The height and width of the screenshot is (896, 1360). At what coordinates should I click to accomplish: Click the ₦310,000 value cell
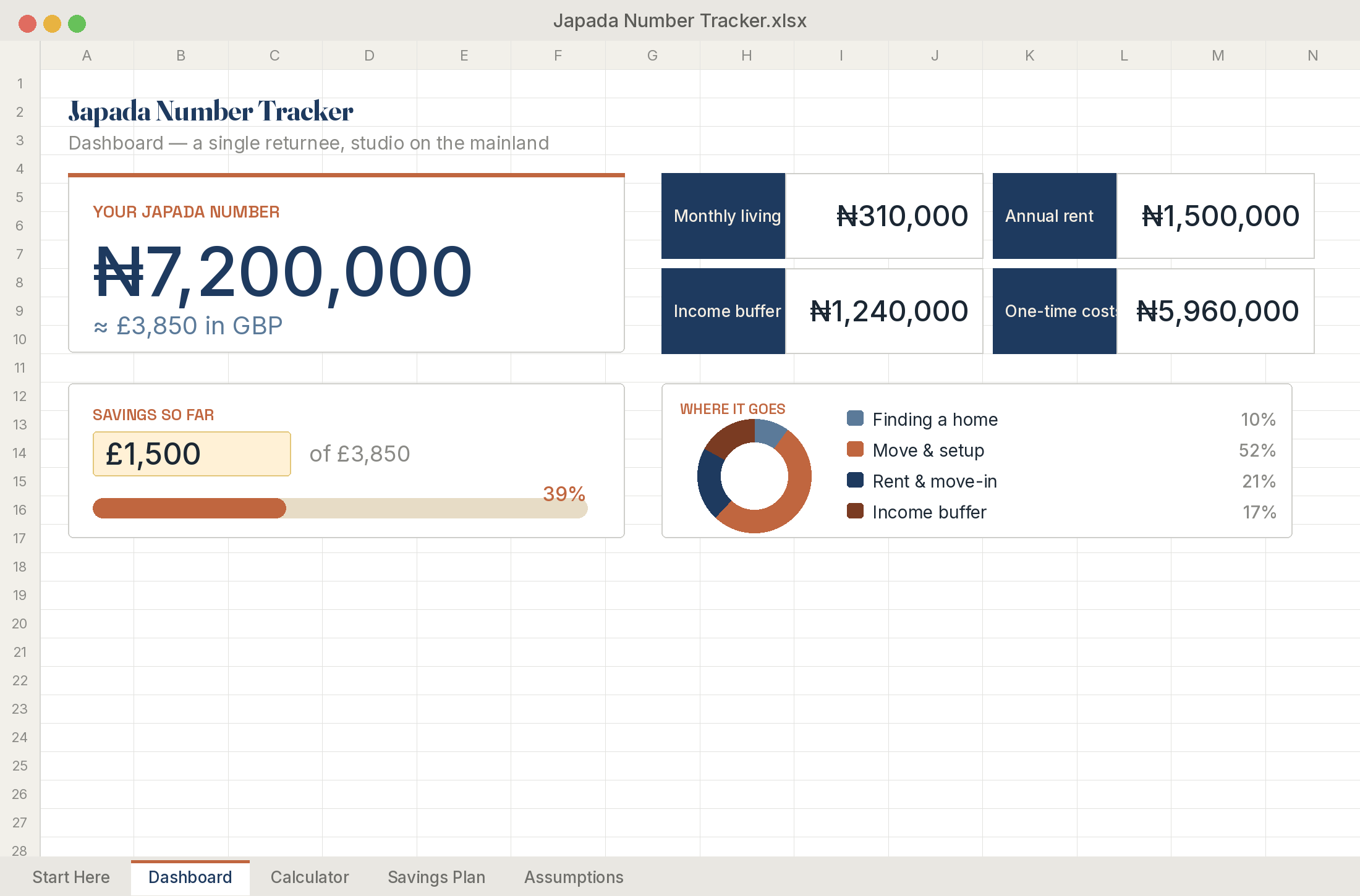tap(884, 216)
